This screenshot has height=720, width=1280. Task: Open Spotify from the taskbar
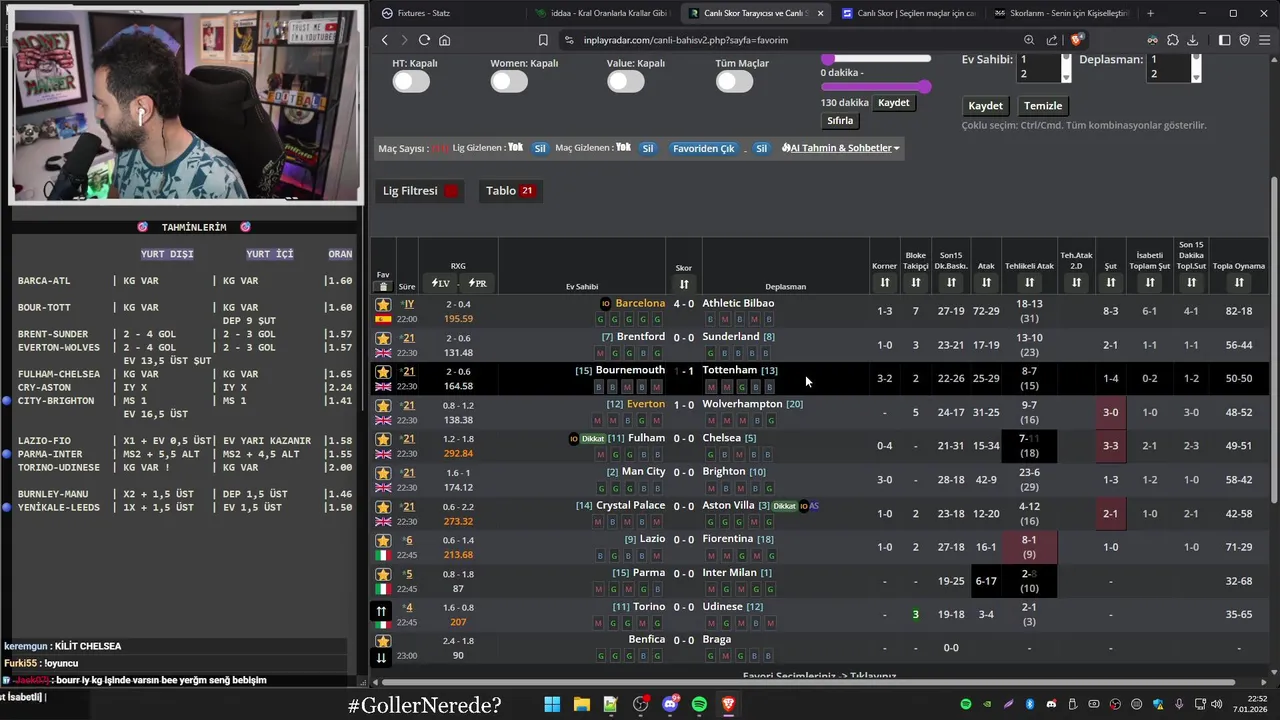coord(699,704)
